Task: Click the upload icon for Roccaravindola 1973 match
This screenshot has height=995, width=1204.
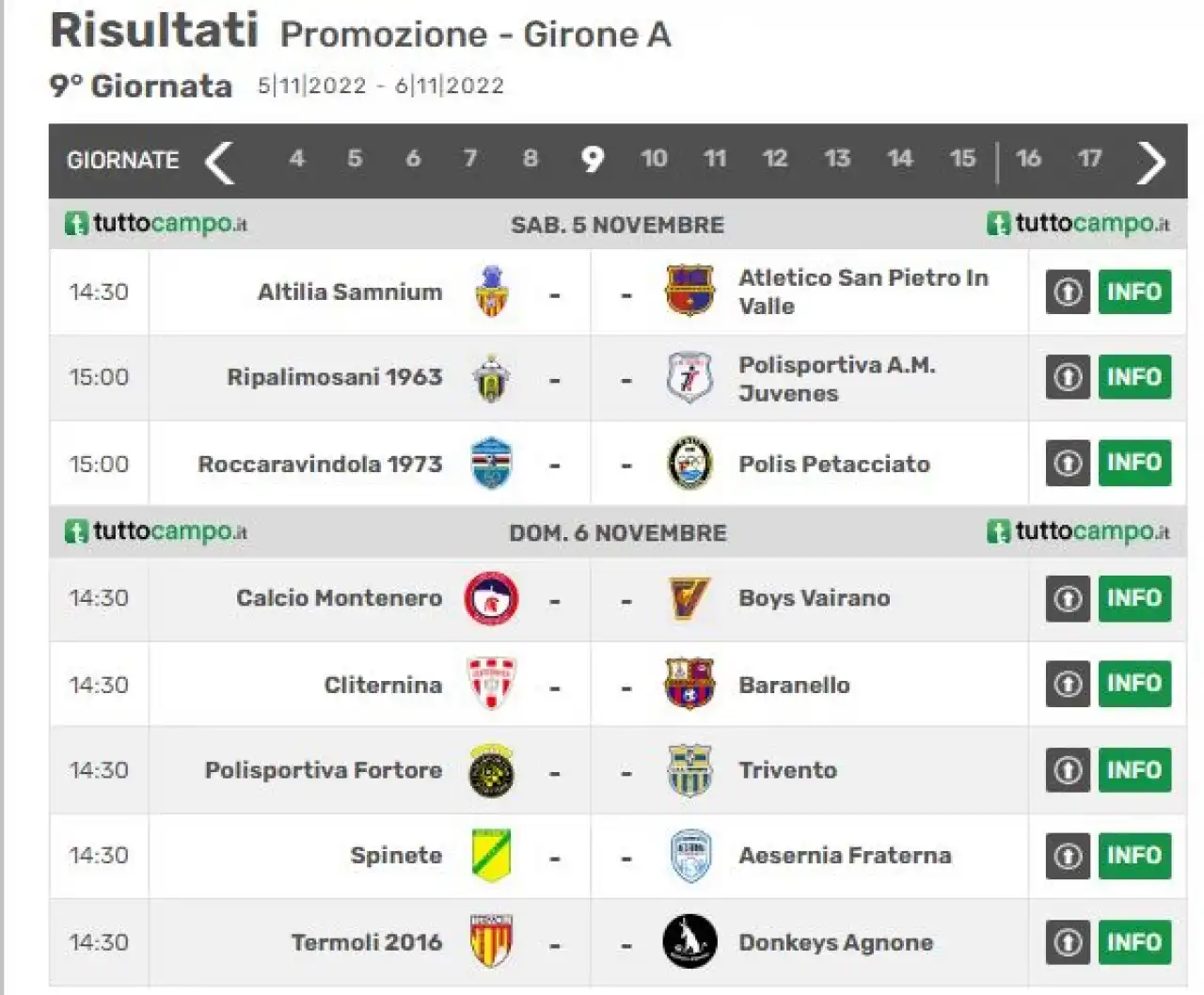Action: 1068,463
